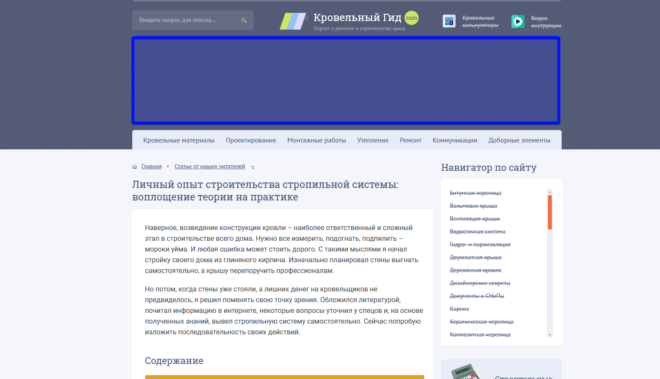
Task: Open the Кровельные калькуляторы icon
Action: 449,21
